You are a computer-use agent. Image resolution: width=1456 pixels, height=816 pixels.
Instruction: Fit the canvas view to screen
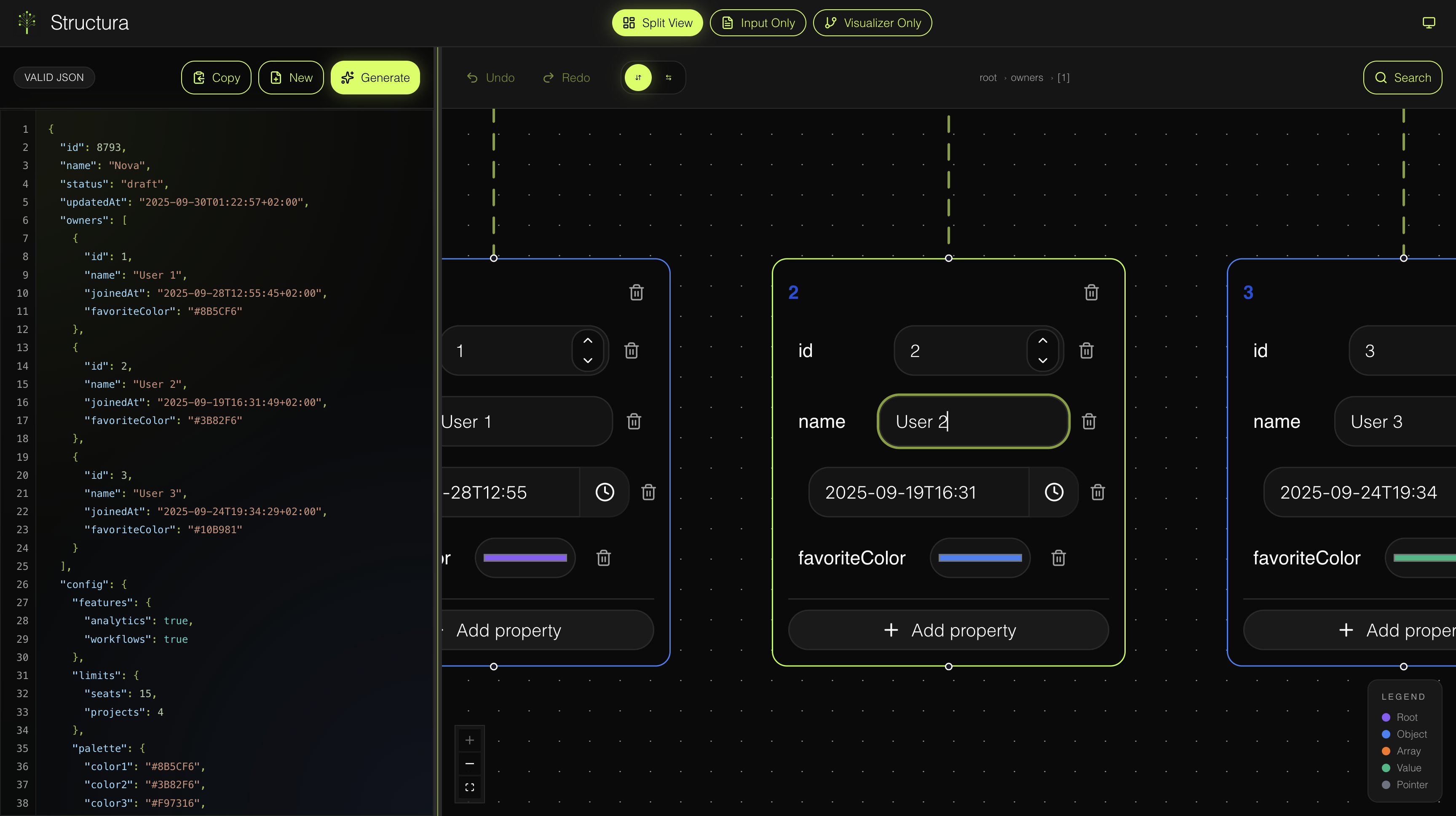tap(469, 787)
